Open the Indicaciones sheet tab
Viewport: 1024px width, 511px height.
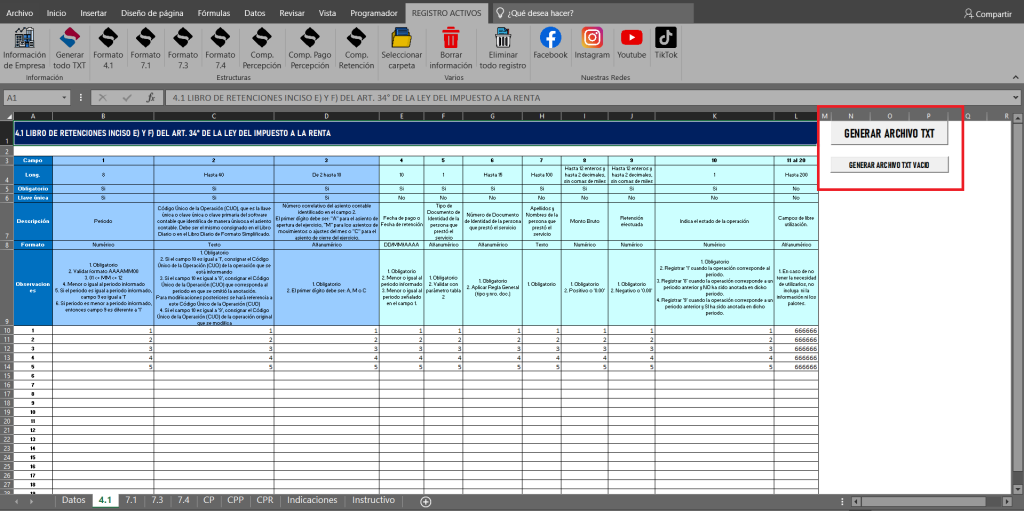coord(312,500)
